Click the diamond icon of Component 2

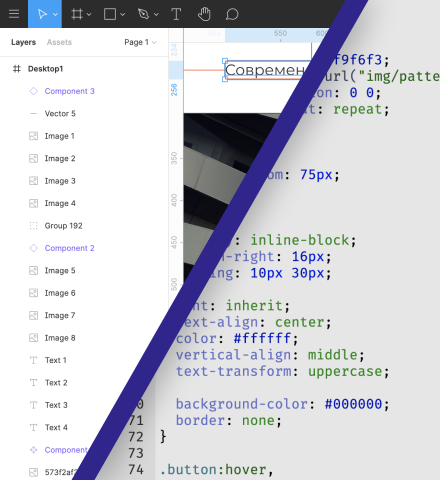tap(34, 248)
